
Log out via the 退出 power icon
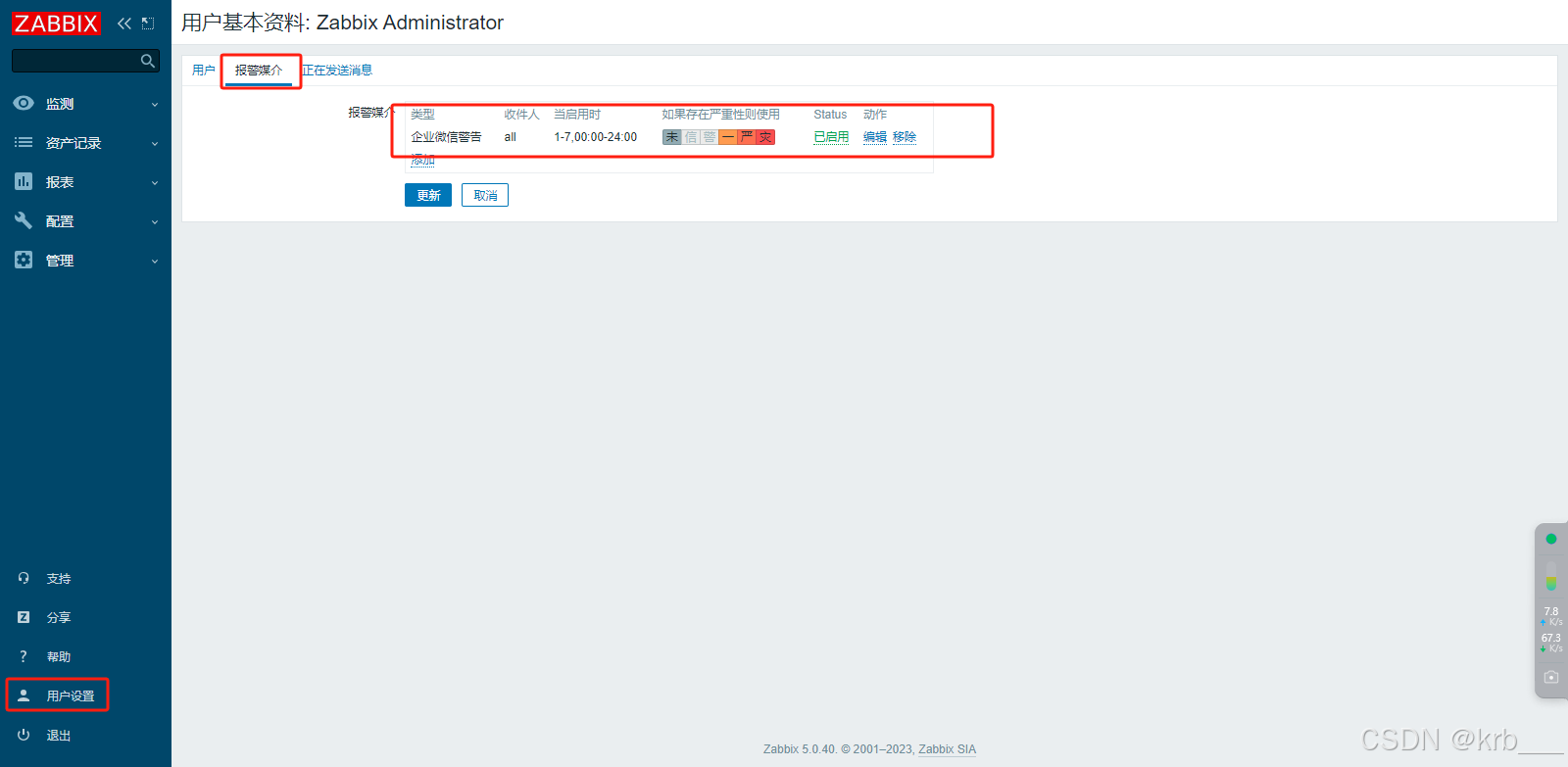click(x=24, y=735)
